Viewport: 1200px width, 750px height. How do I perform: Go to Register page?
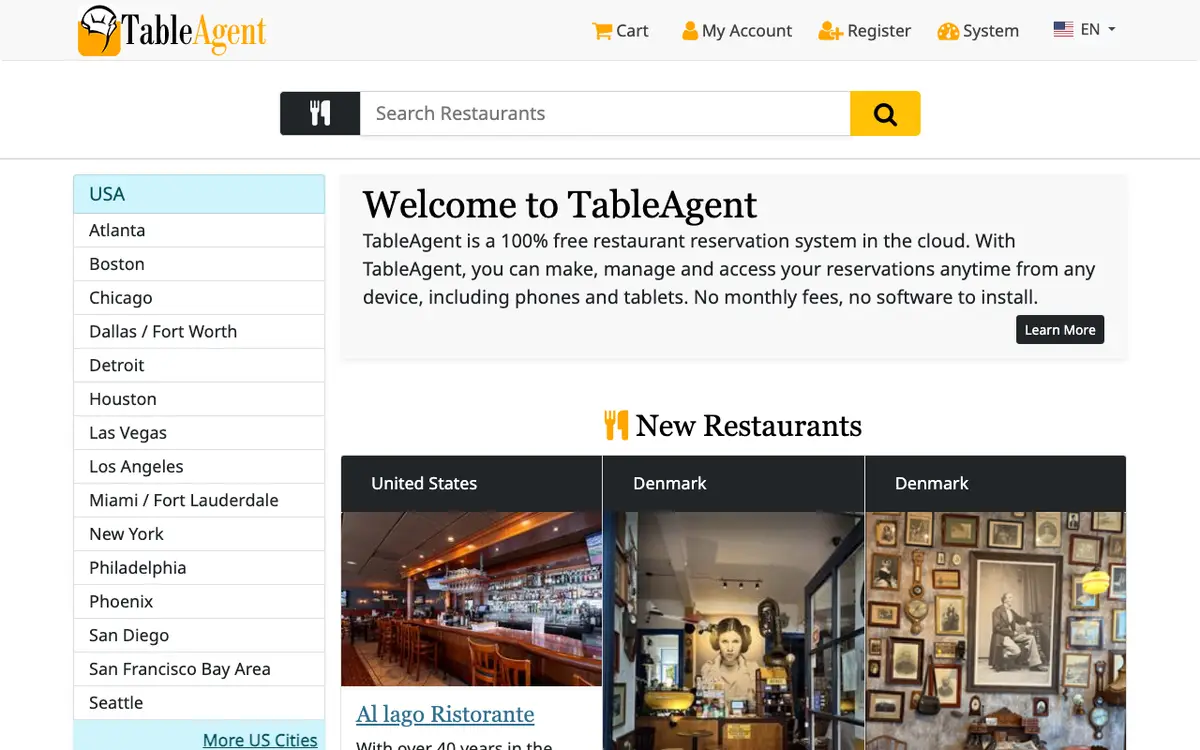click(864, 31)
